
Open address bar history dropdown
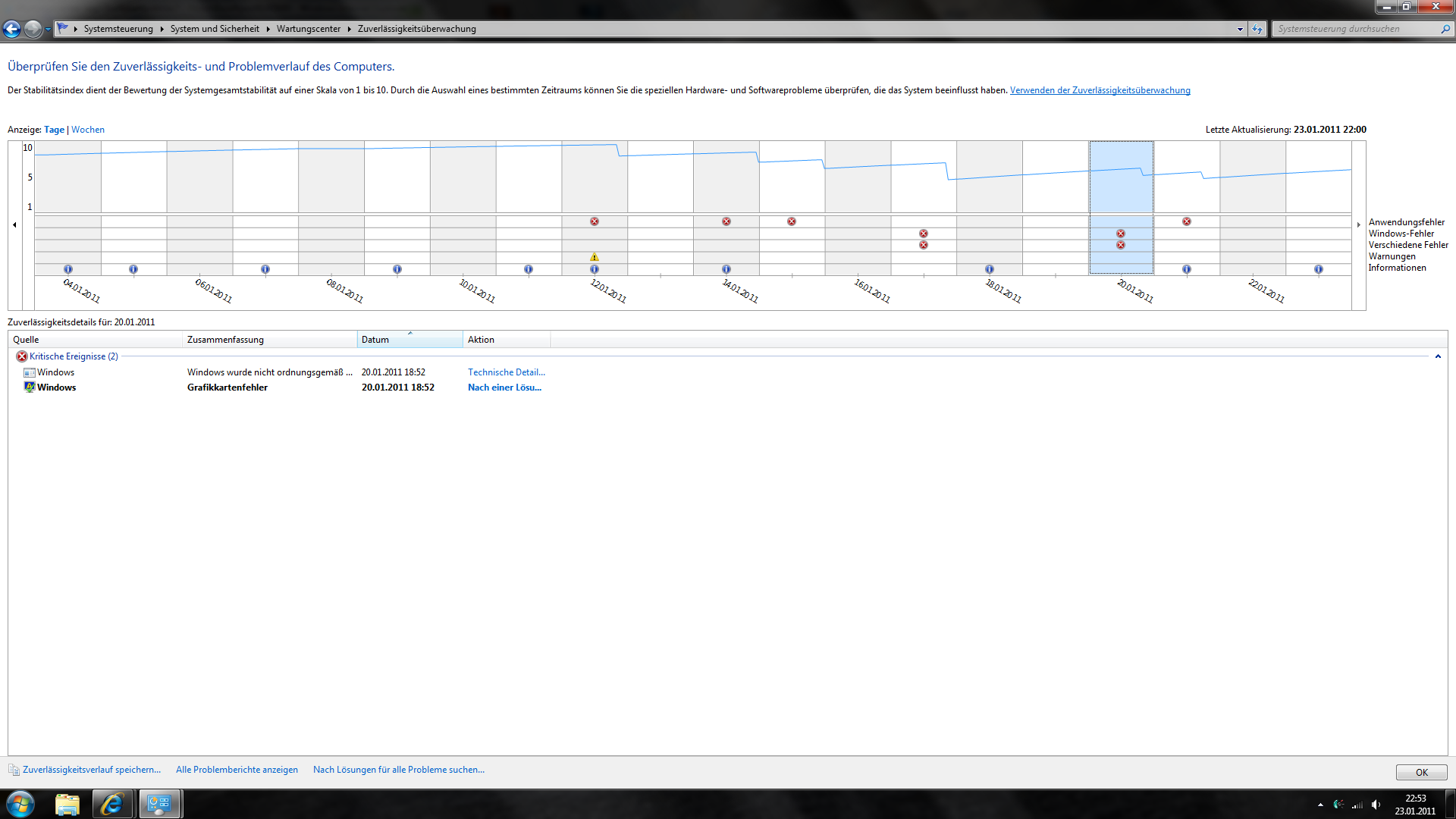pos(1240,29)
